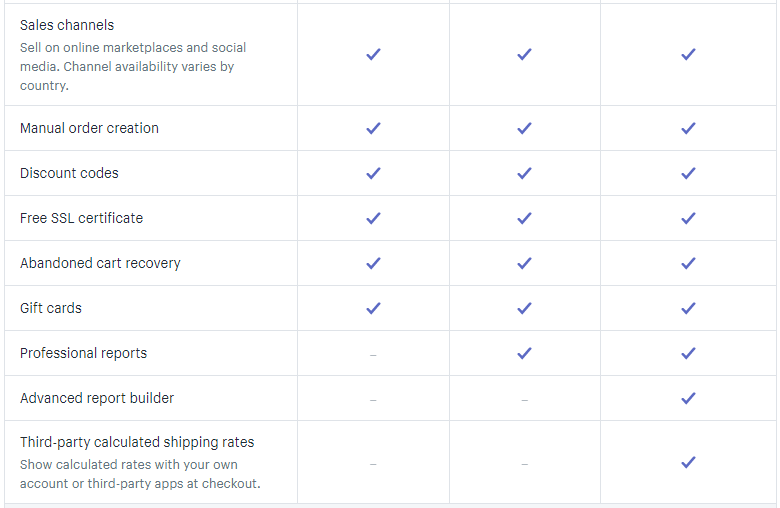Click the Manual order creation label
This screenshot has height=508, width=780.
point(89,128)
